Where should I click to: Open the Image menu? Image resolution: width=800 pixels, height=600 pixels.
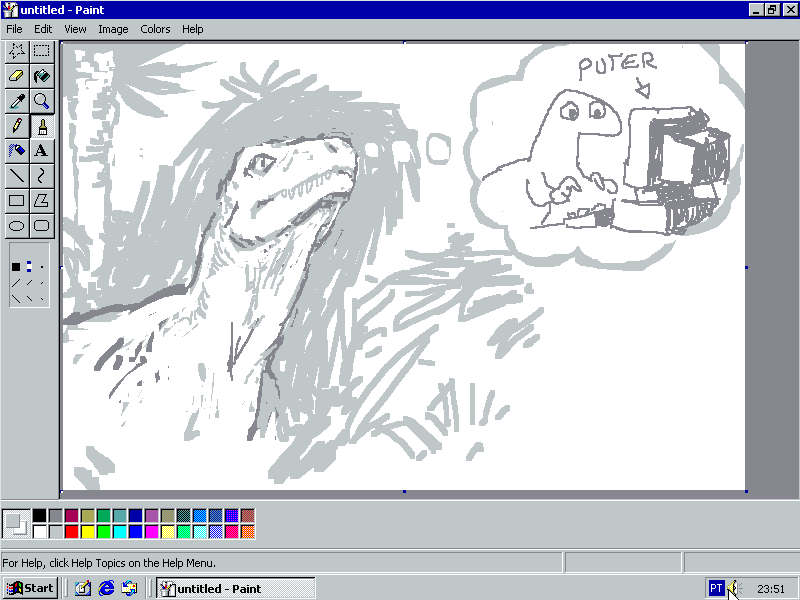(113, 29)
